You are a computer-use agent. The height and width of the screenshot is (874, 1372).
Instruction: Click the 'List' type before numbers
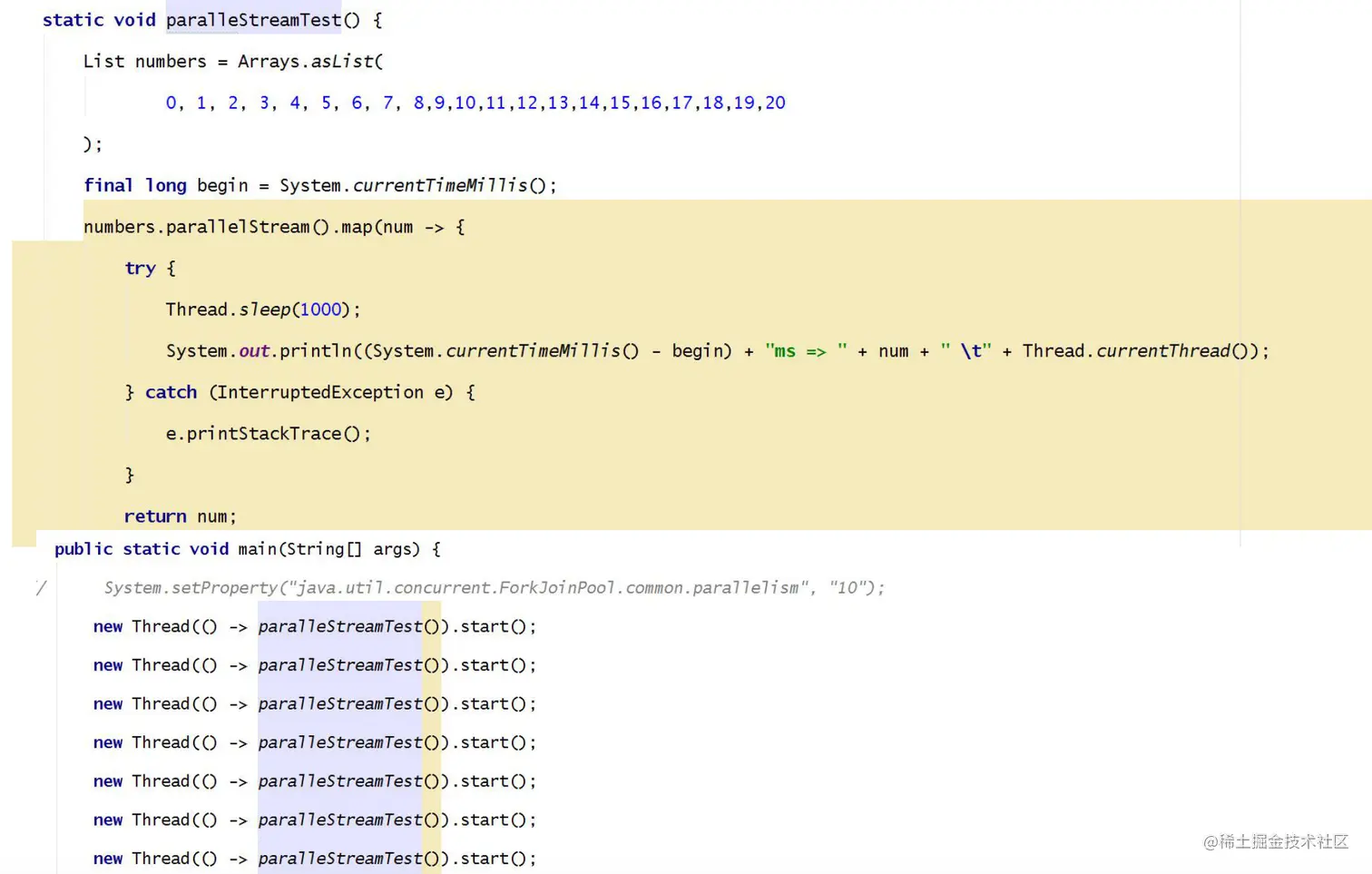click(x=103, y=62)
